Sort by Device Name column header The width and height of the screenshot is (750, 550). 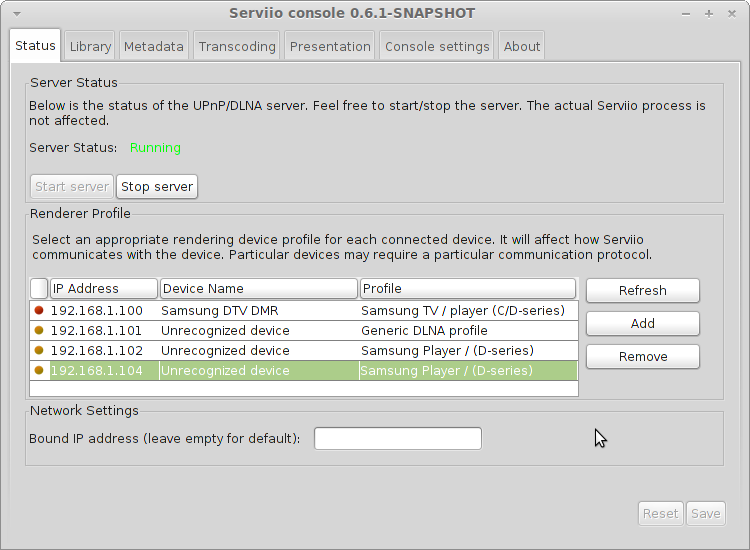tap(259, 288)
